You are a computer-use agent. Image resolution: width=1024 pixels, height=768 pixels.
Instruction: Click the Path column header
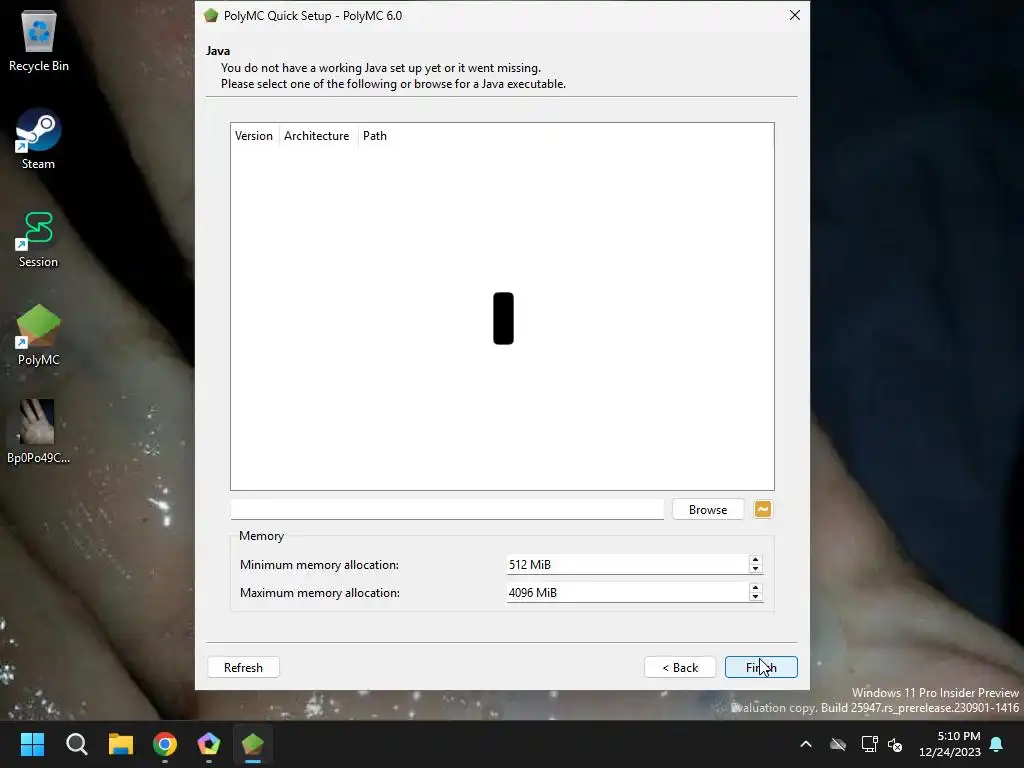[x=375, y=136]
